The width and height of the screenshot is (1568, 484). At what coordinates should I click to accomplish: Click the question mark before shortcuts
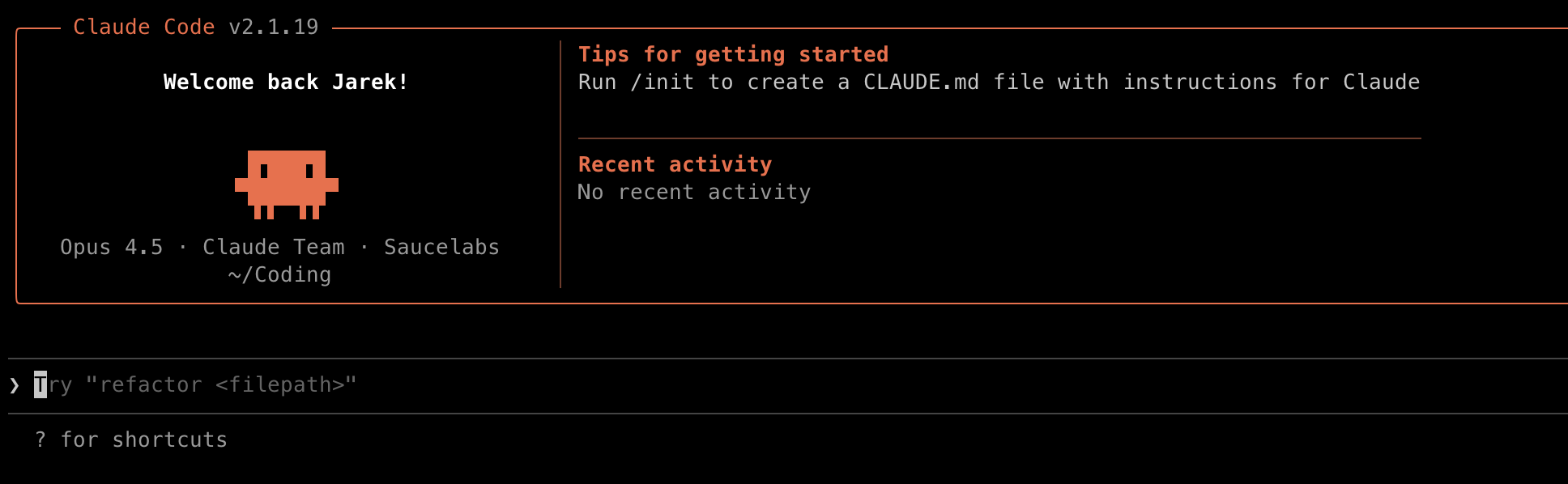(x=40, y=439)
